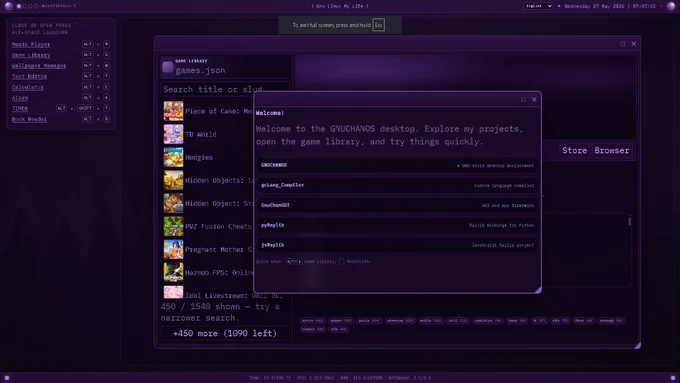The width and height of the screenshot is (680, 383).
Task: Click the bottom-left taskbar dot icon
Action: click(x=7, y=378)
